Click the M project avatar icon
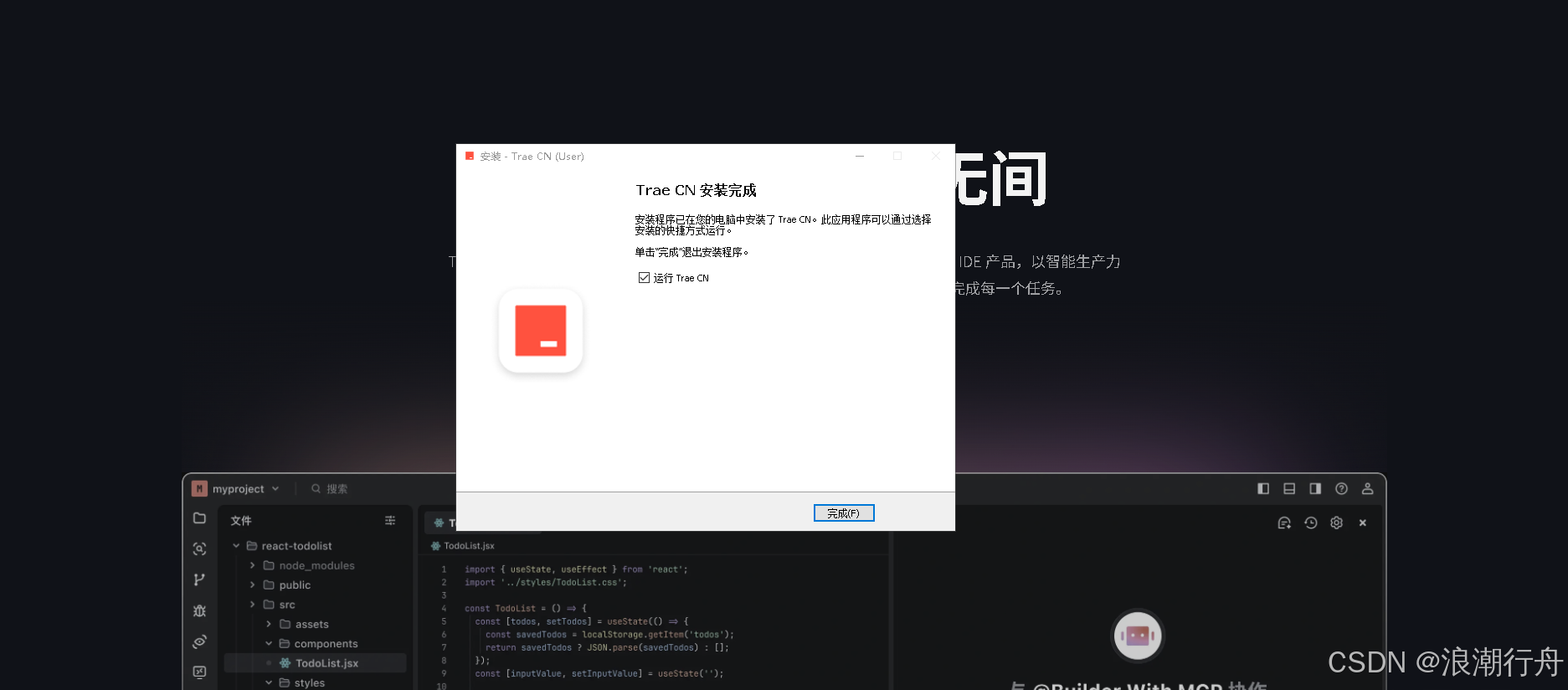Viewport: 1568px width, 690px height. click(x=199, y=489)
